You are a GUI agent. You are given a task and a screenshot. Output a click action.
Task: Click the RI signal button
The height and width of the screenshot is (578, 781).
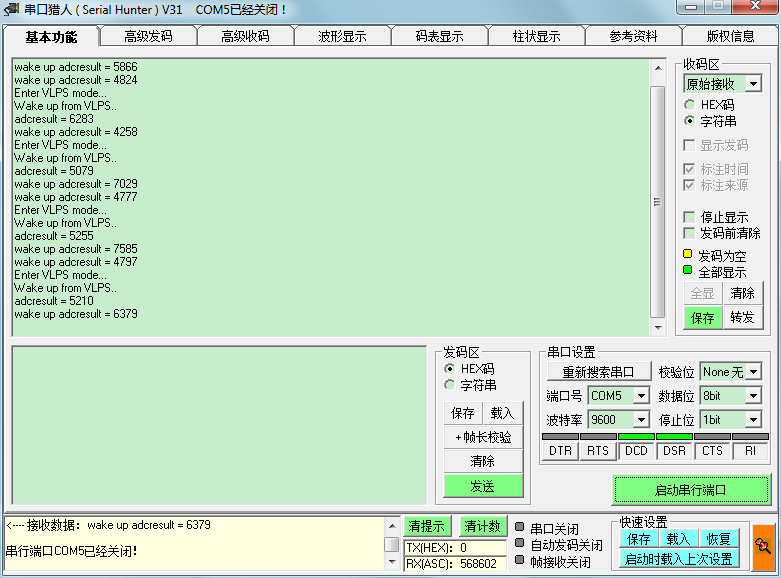coord(751,450)
